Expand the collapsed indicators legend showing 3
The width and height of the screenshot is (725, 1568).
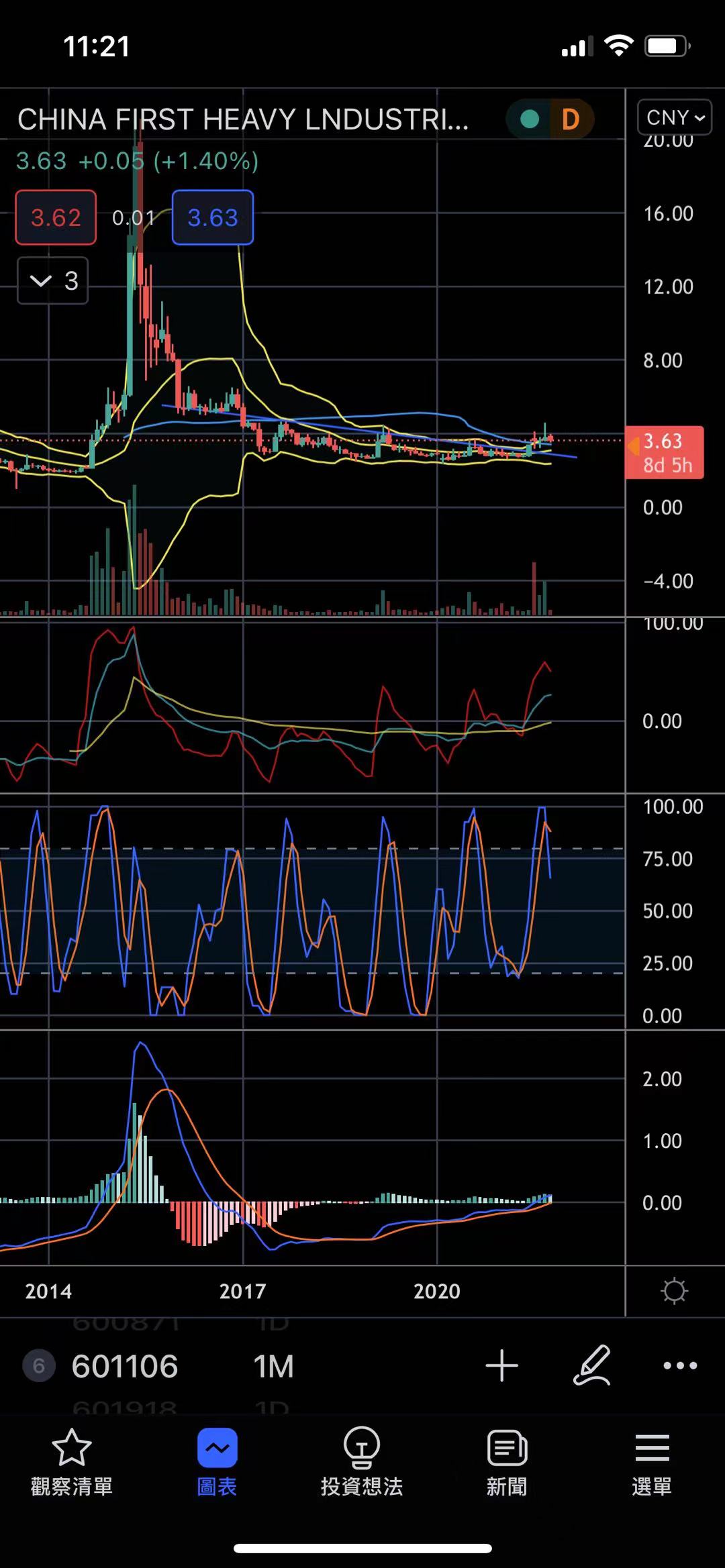(x=53, y=280)
